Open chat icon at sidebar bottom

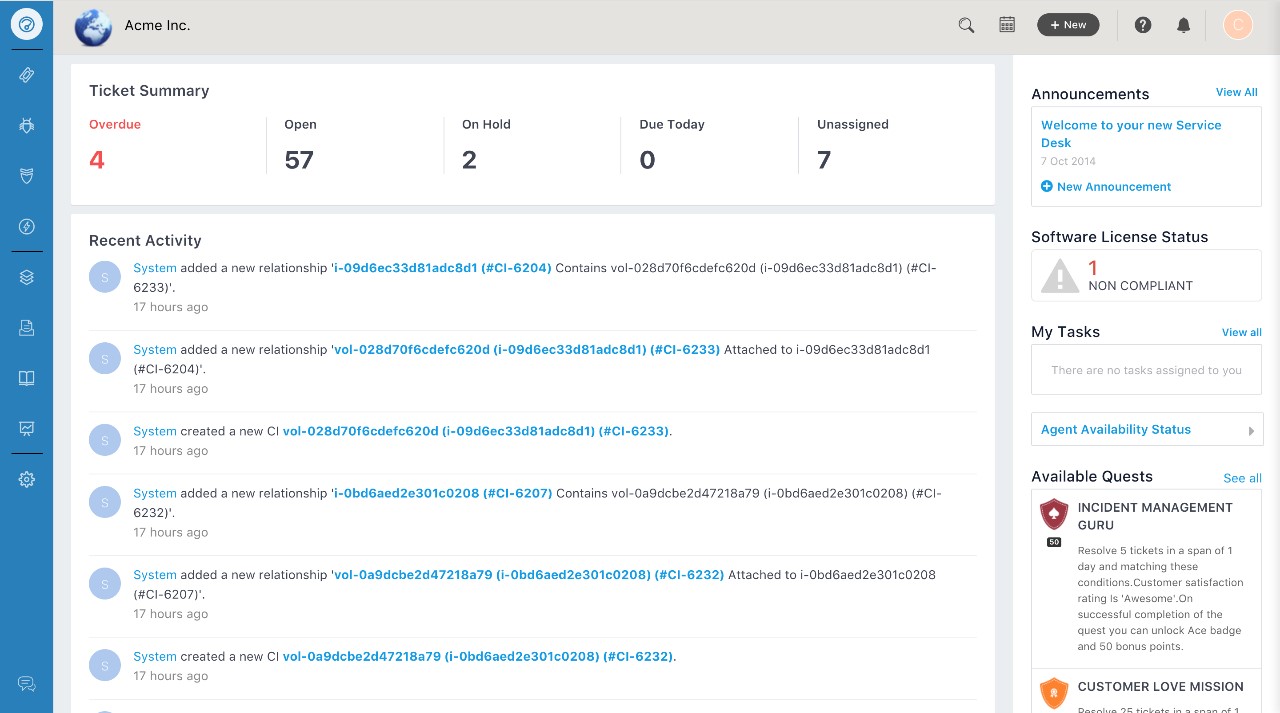click(27, 684)
